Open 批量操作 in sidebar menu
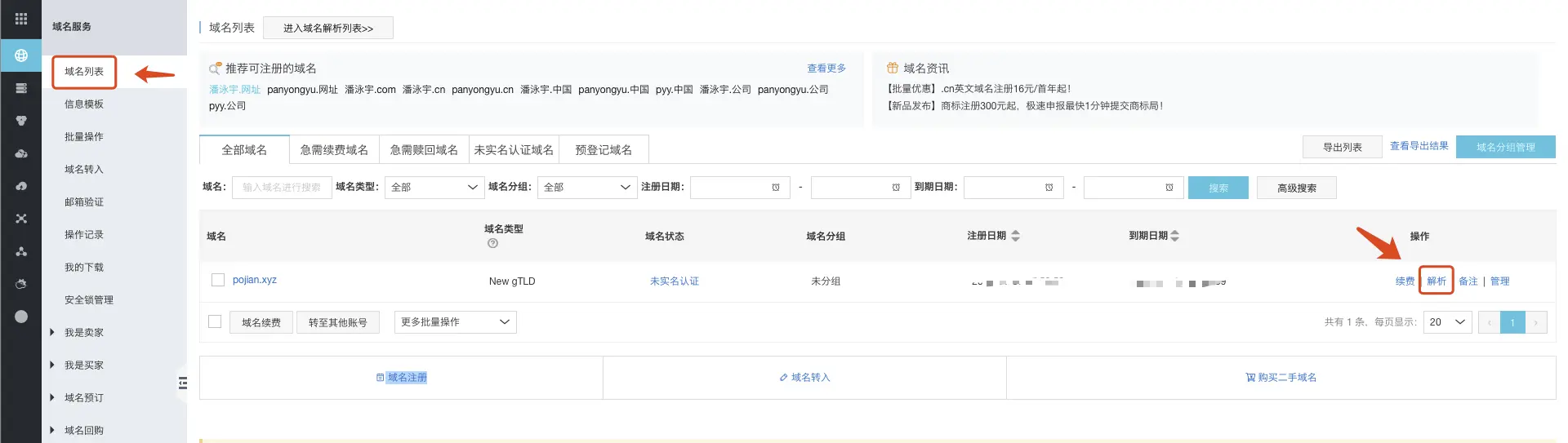This screenshot has height=443, width=1568. (84, 137)
